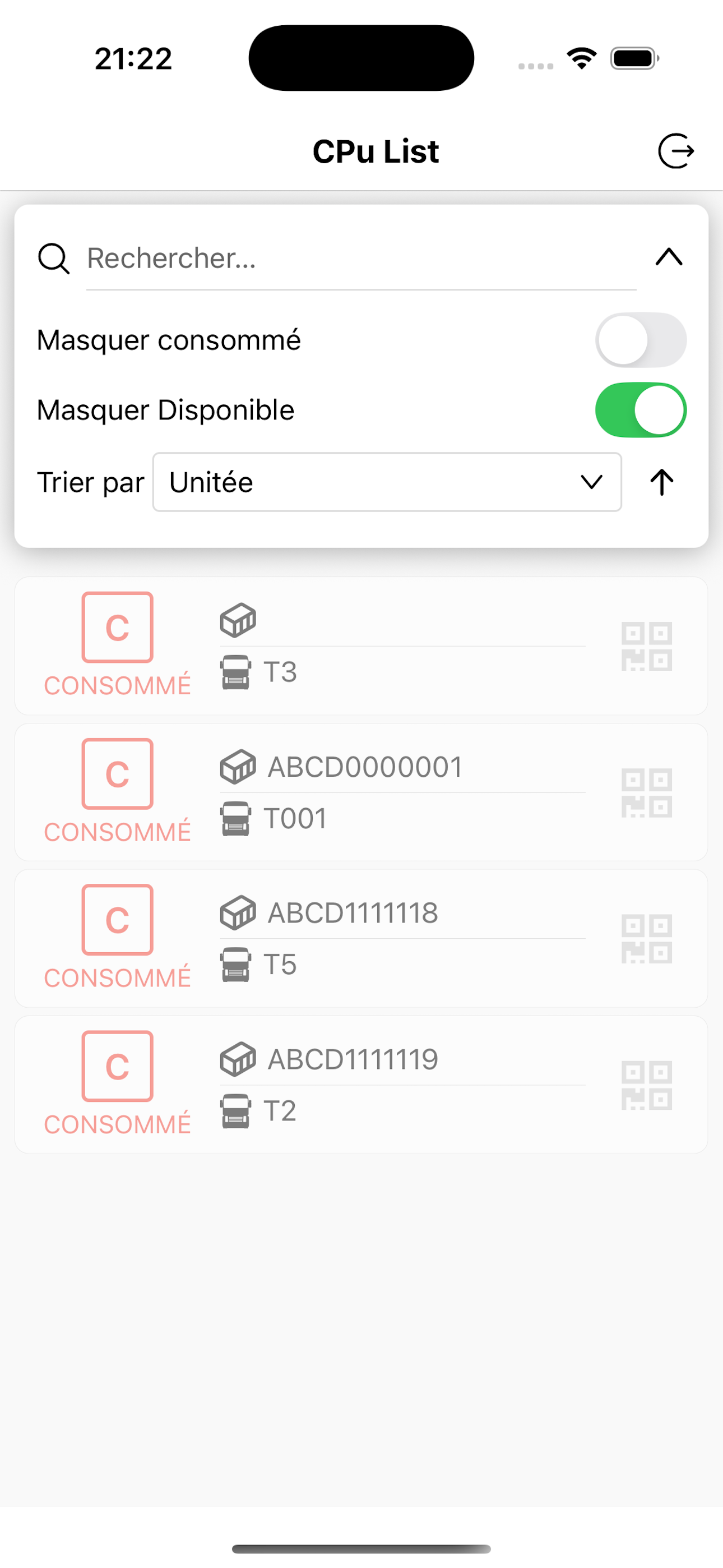
Task: Select the ABCD1111119 list item
Action: click(361, 1085)
